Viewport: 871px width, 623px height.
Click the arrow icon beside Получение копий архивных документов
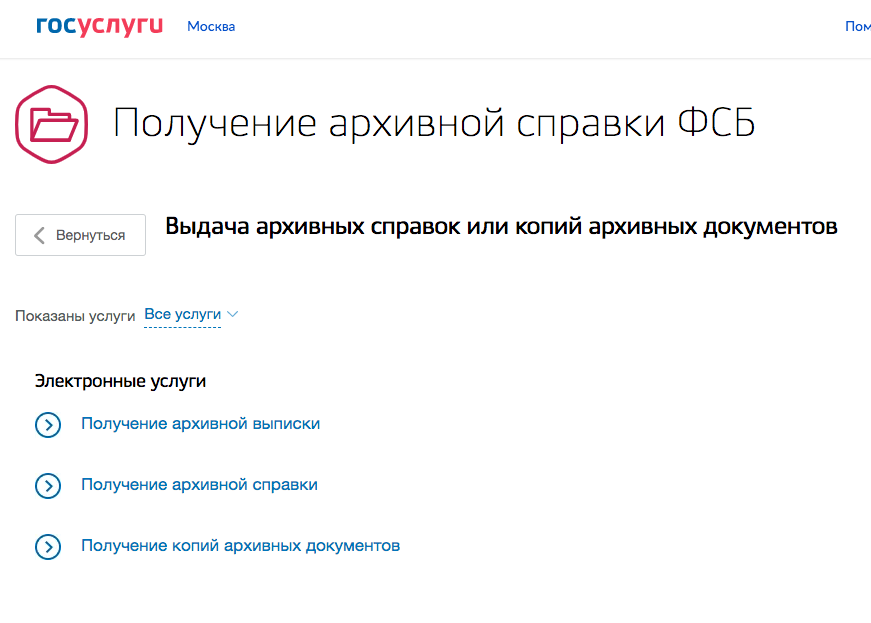(48, 547)
